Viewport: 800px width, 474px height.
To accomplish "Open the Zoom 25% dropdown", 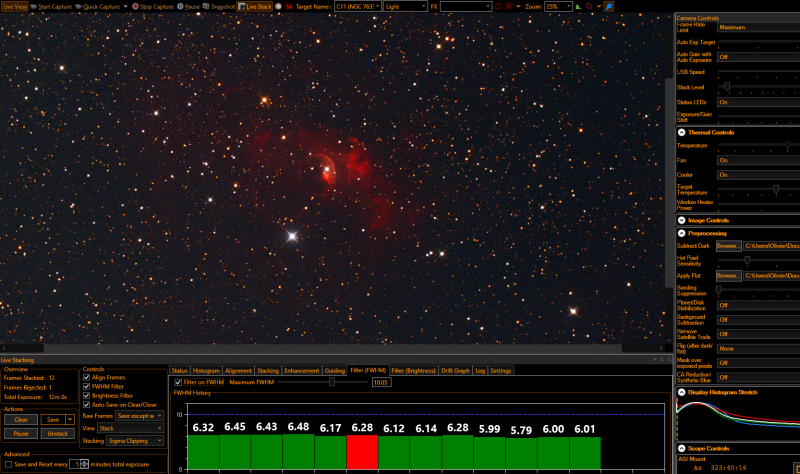I will (x=558, y=7).
